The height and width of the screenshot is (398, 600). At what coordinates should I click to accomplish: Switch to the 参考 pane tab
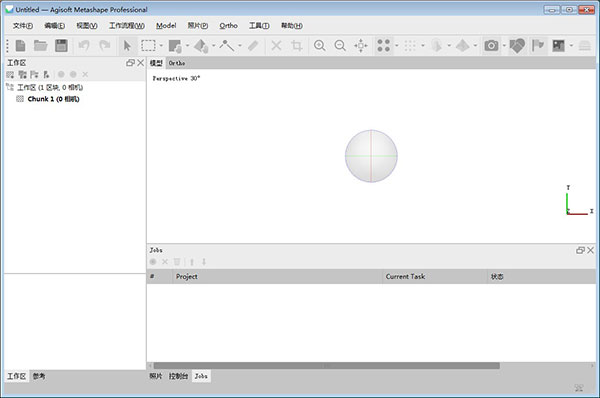pyautogui.click(x=39, y=376)
